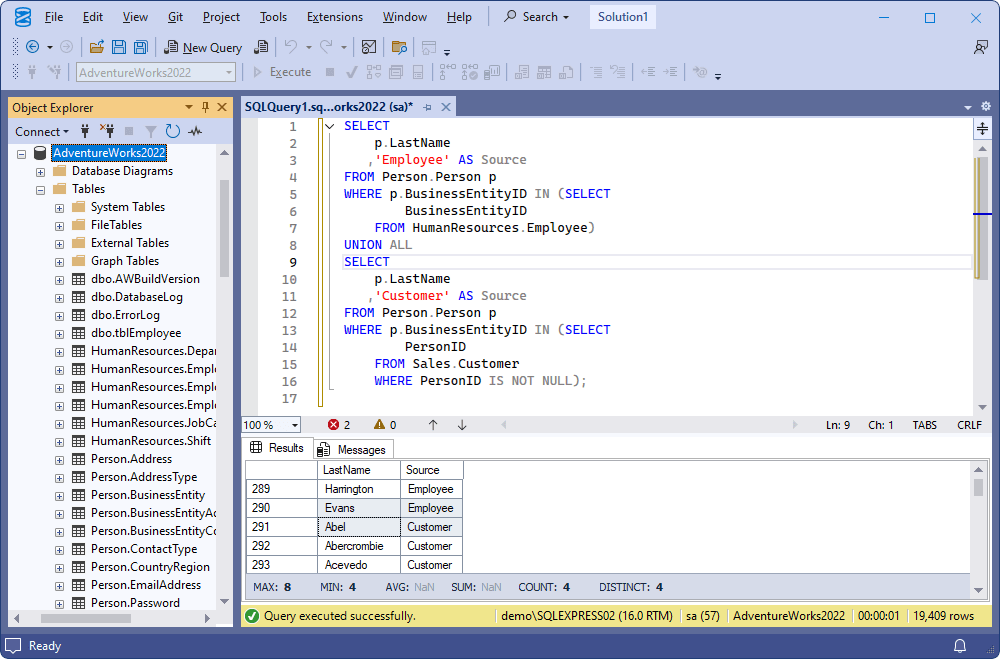The height and width of the screenshot is (659, 1000).
Task: Close the Object Explorer panel
Action: (222, 107)
